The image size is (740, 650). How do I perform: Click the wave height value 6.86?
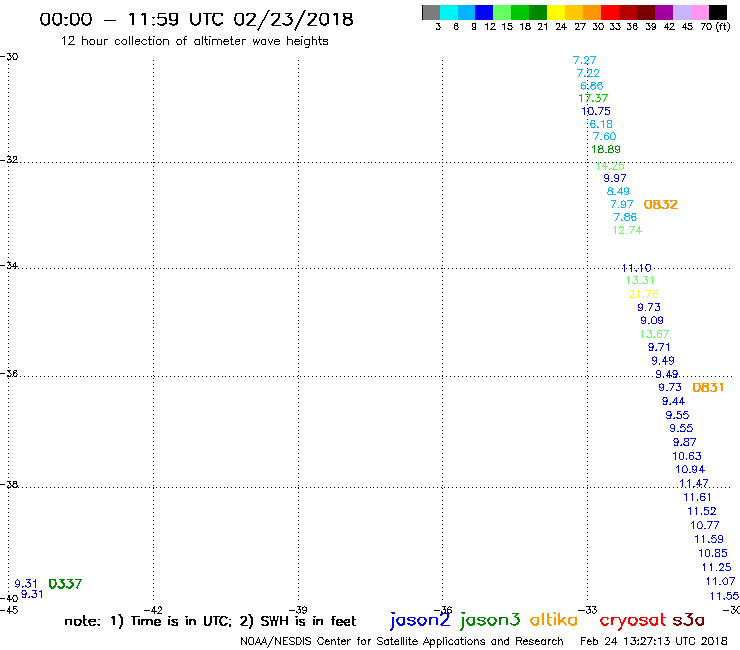pos(591,86)
